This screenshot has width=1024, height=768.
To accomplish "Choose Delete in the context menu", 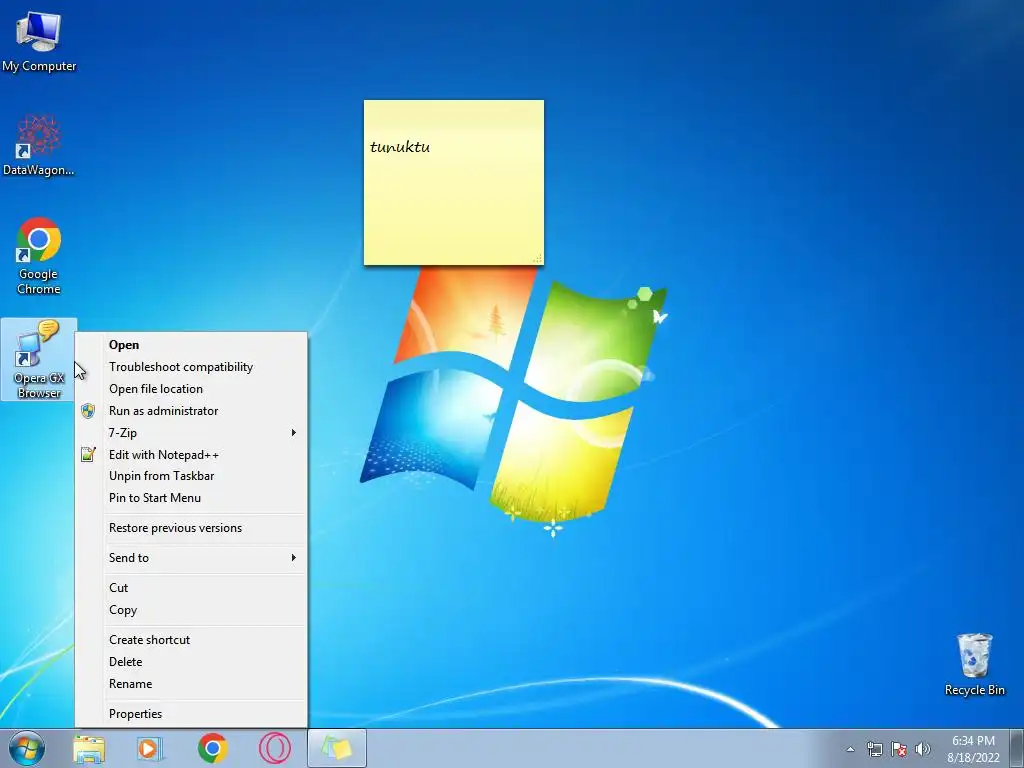I will pos(191,662).
